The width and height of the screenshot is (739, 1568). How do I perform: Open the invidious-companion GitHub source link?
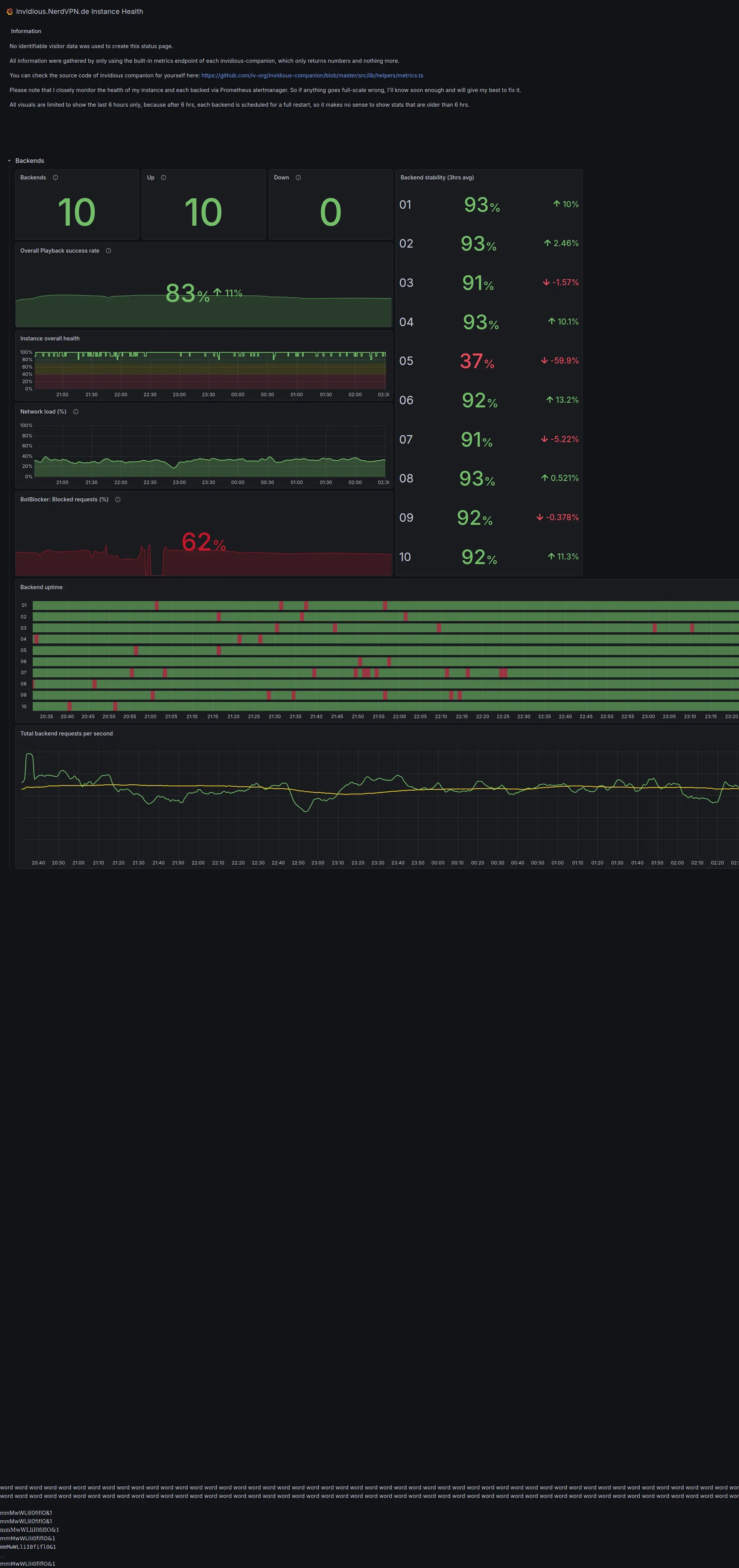[x=312, y=75]
